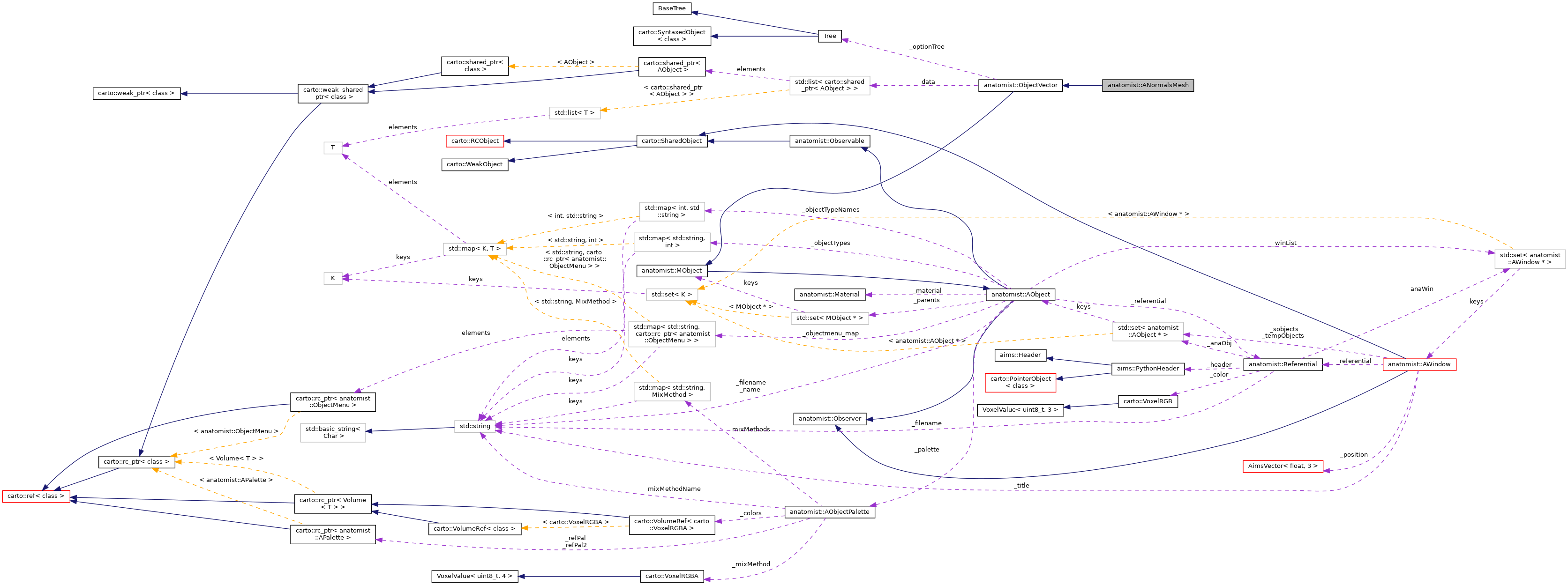This screenshot has height=585, width=1568.
Task: Click the std::set< K > node
Action: (671, 295)
